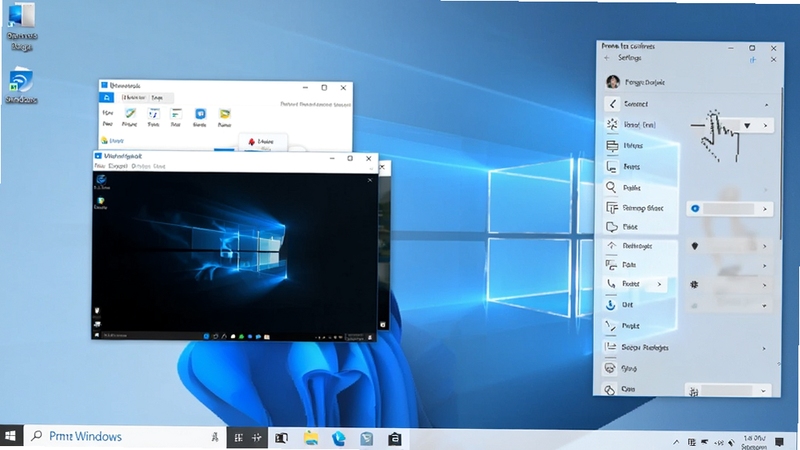Select the fax device icon in Settings sidebar
The width and height of the screenshot is (800, 450).
coord(611,264)
